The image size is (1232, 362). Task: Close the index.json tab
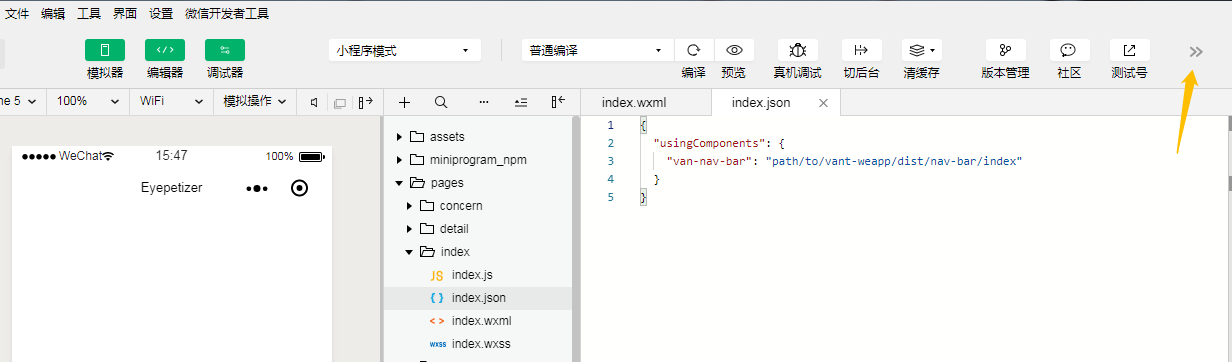[x=823, y=103]
